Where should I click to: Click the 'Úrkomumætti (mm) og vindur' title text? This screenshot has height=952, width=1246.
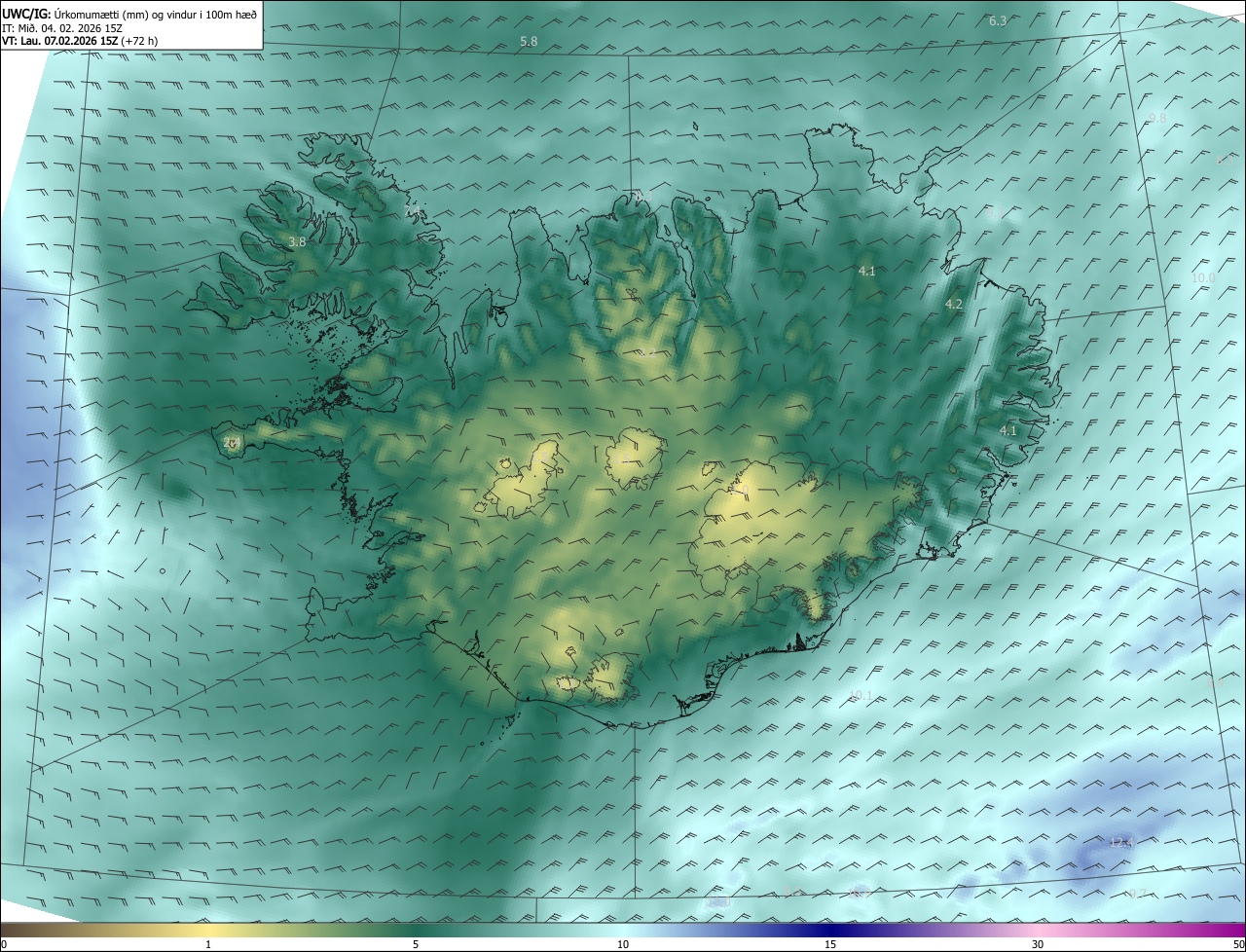156,14
